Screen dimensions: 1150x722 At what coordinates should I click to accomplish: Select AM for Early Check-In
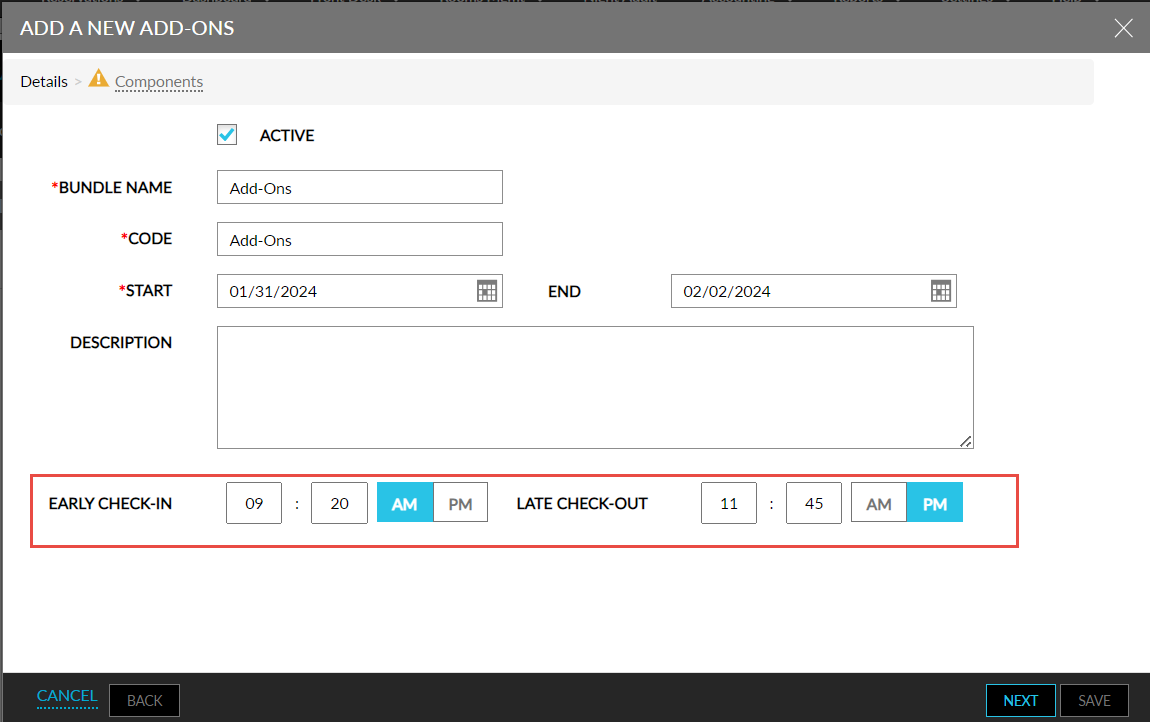coord(405,503)
